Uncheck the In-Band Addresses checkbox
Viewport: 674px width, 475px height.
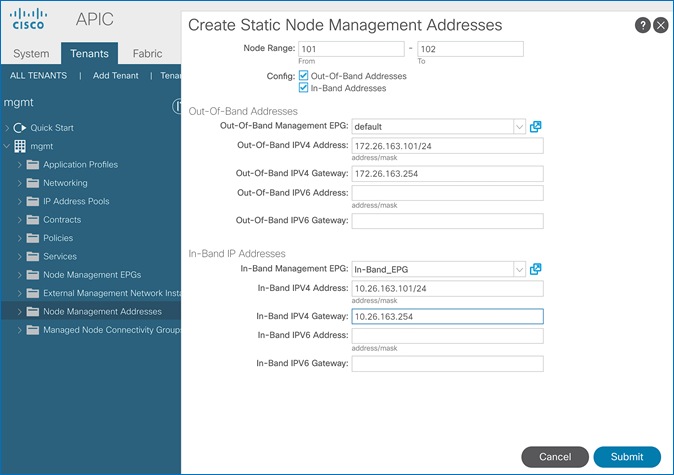(x=303, y=88)
